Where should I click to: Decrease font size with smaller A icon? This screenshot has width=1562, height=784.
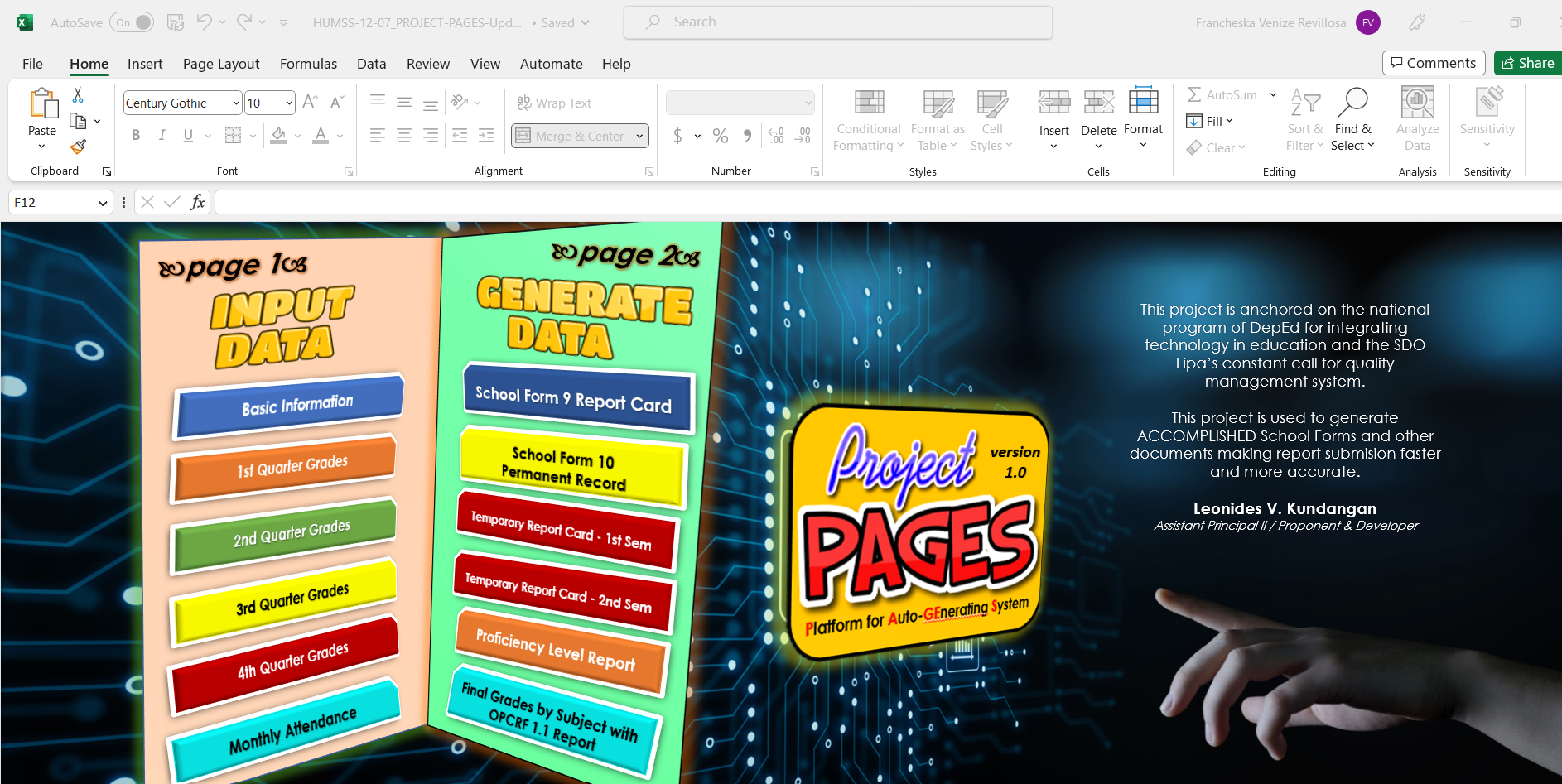336,102
